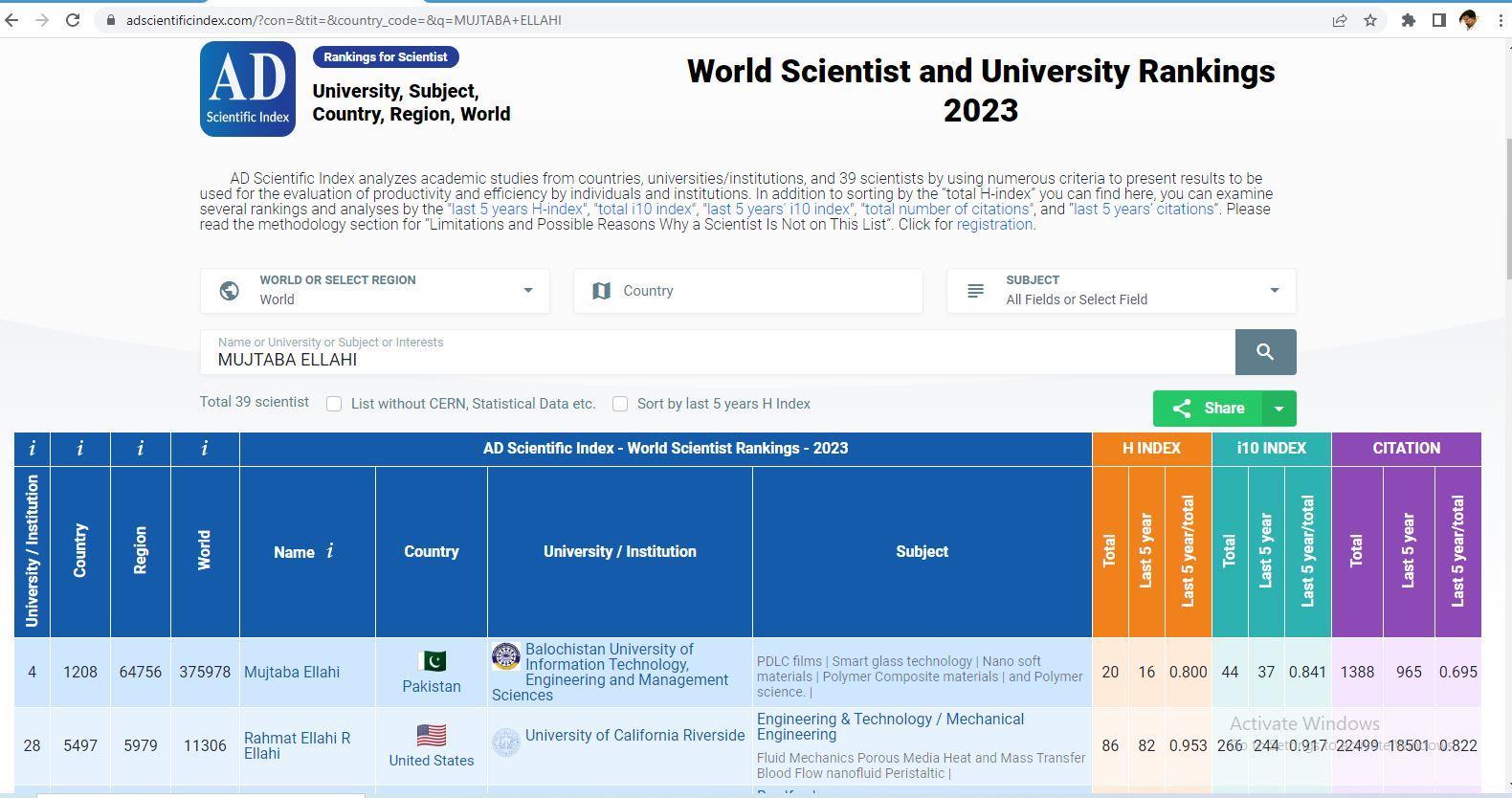Click the share page icon in address bar
This screenshot has height=798, width=1512.
pos(1340,20)
